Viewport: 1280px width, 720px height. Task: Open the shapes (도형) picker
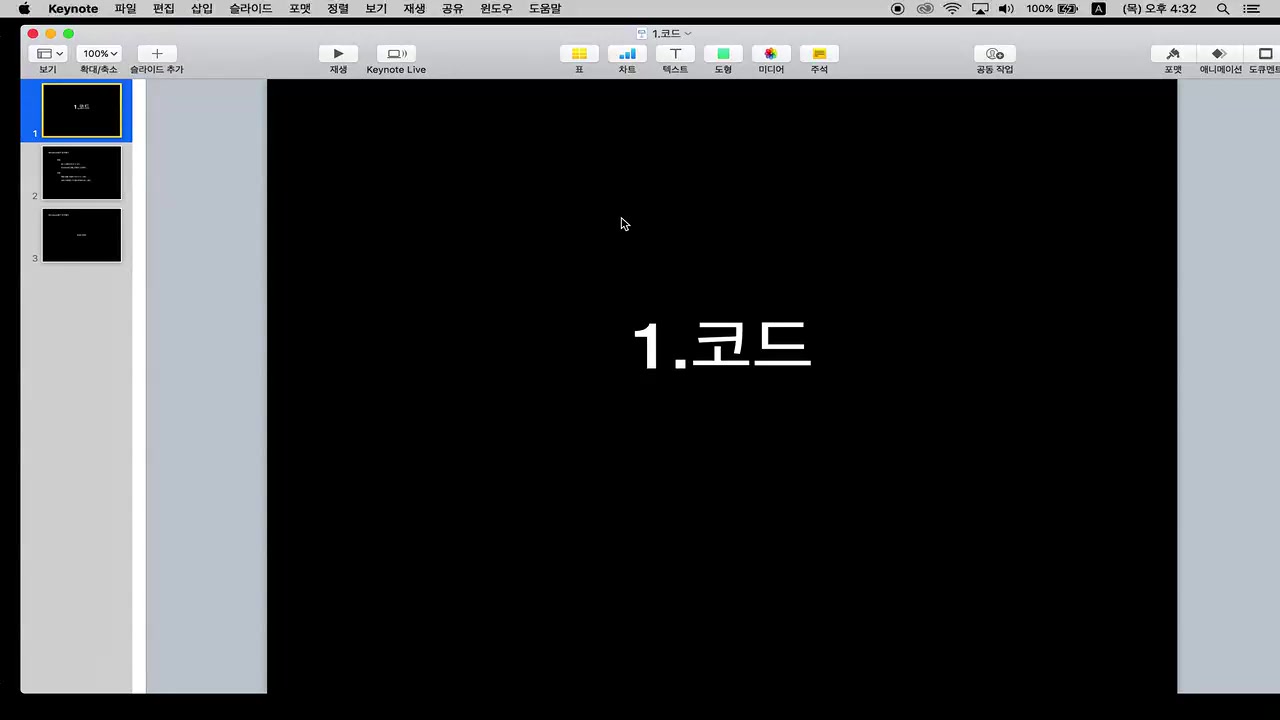click(x=723, y=54)
